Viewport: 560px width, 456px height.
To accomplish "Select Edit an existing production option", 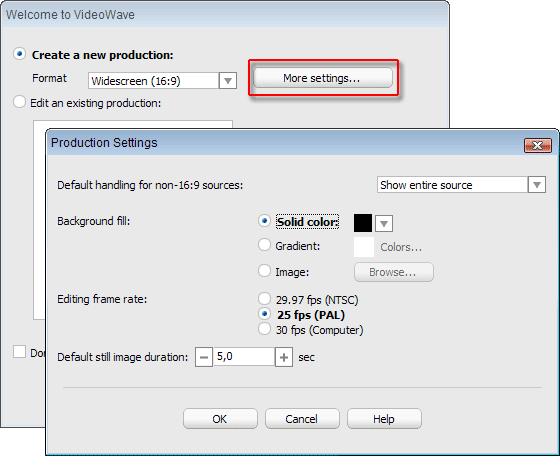I will [19, 102].
